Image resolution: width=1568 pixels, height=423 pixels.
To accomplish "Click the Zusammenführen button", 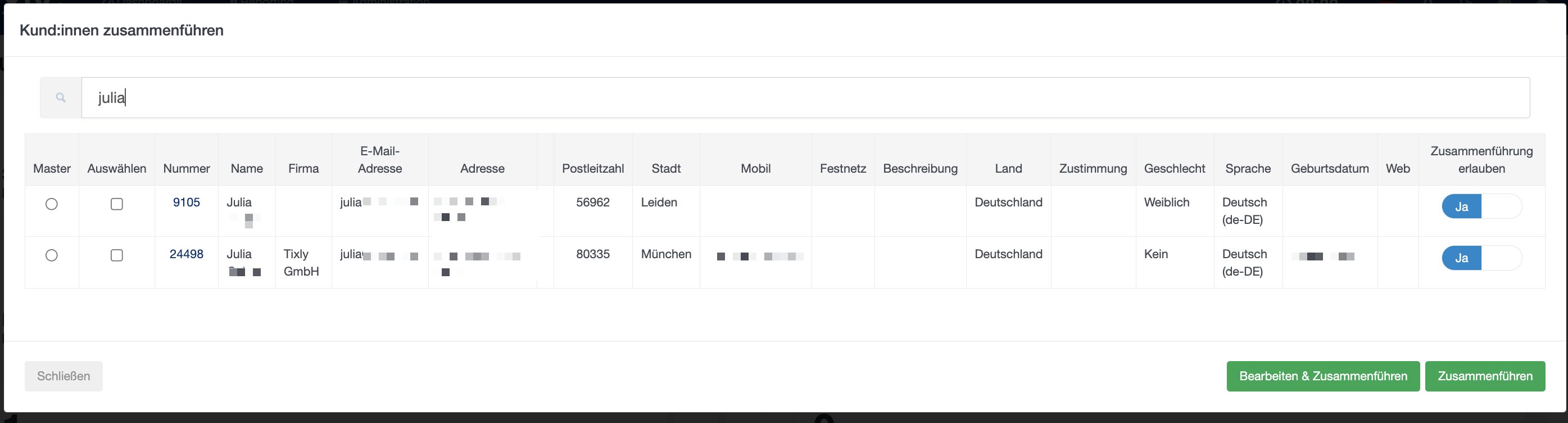I will click(1485, 376).
